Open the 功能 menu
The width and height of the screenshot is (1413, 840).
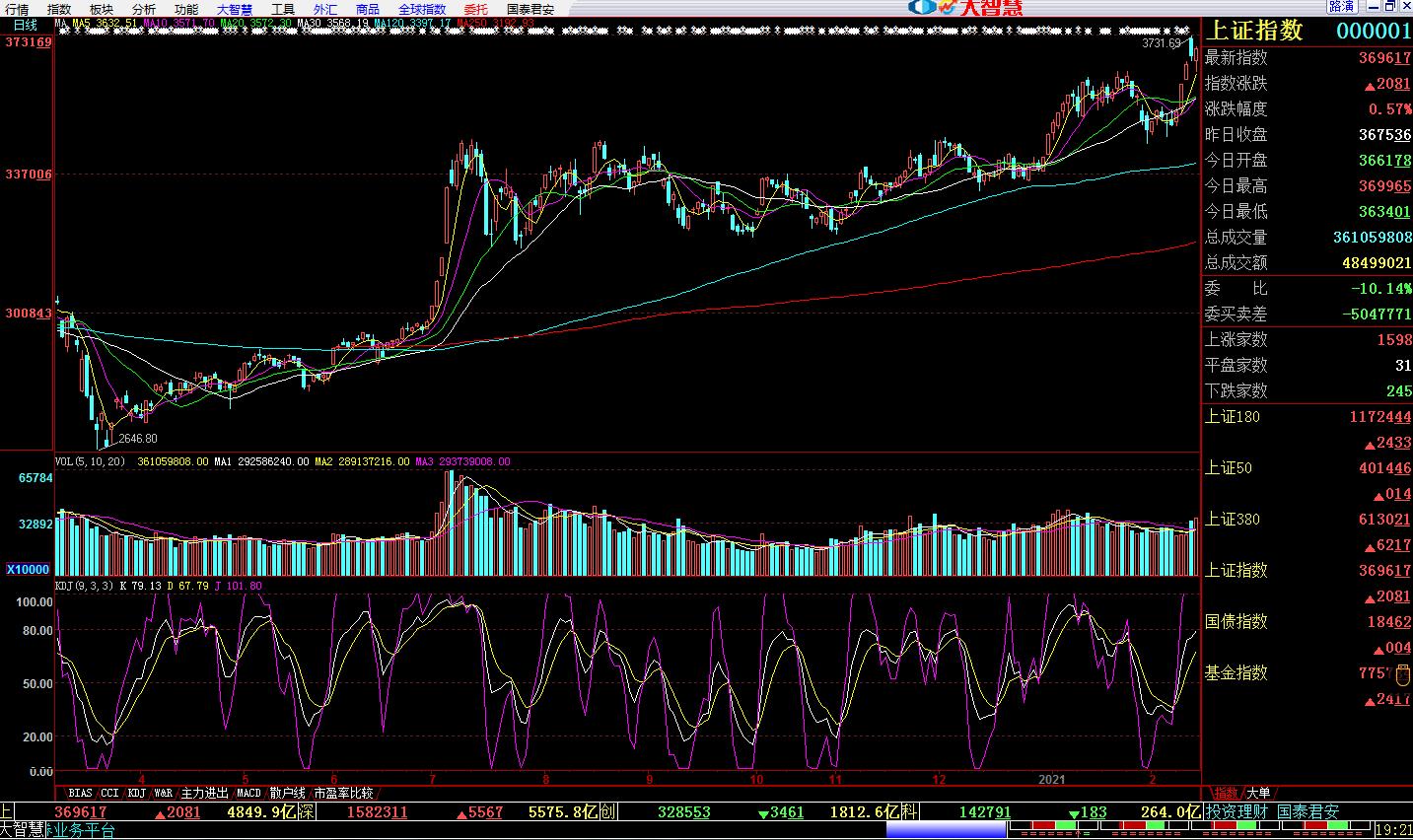point(186,9)
